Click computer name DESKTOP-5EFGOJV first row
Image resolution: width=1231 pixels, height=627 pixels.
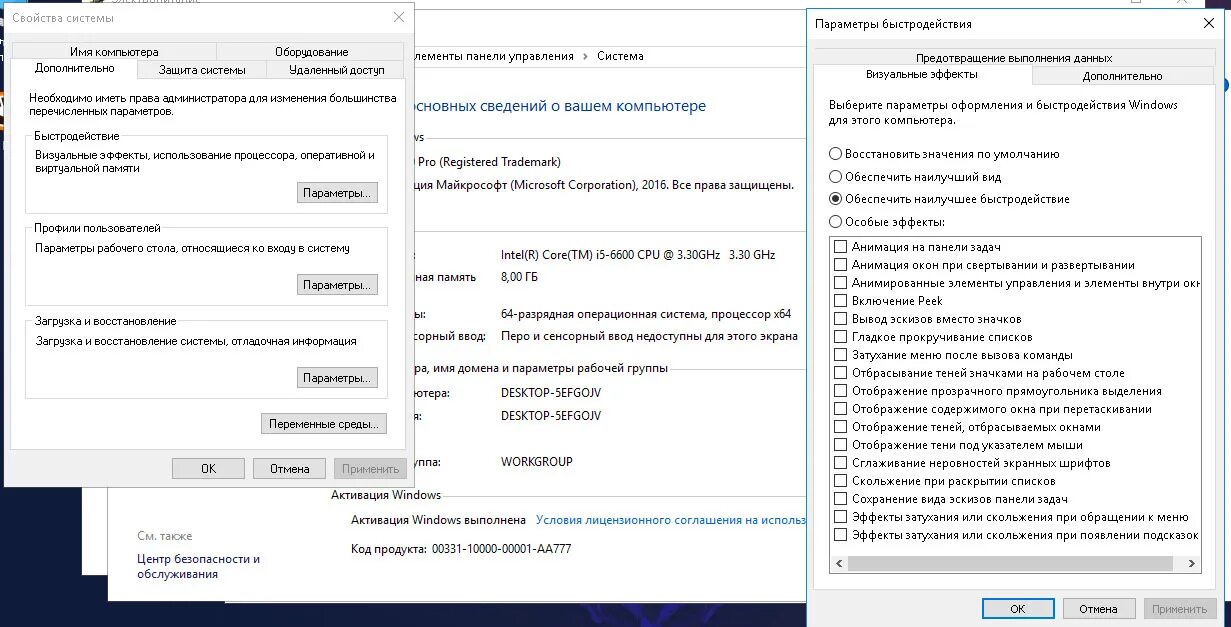(551, 393)
